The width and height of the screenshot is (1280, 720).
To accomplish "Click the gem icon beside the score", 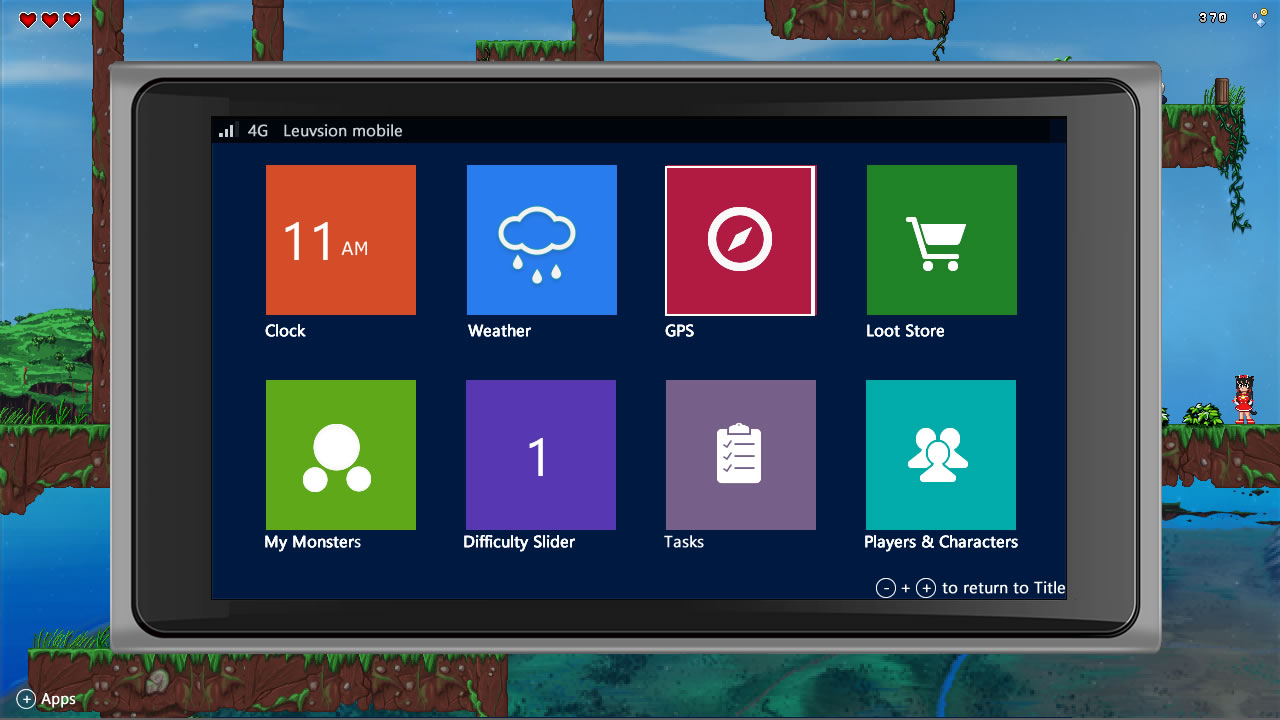I will (1259, 17).
